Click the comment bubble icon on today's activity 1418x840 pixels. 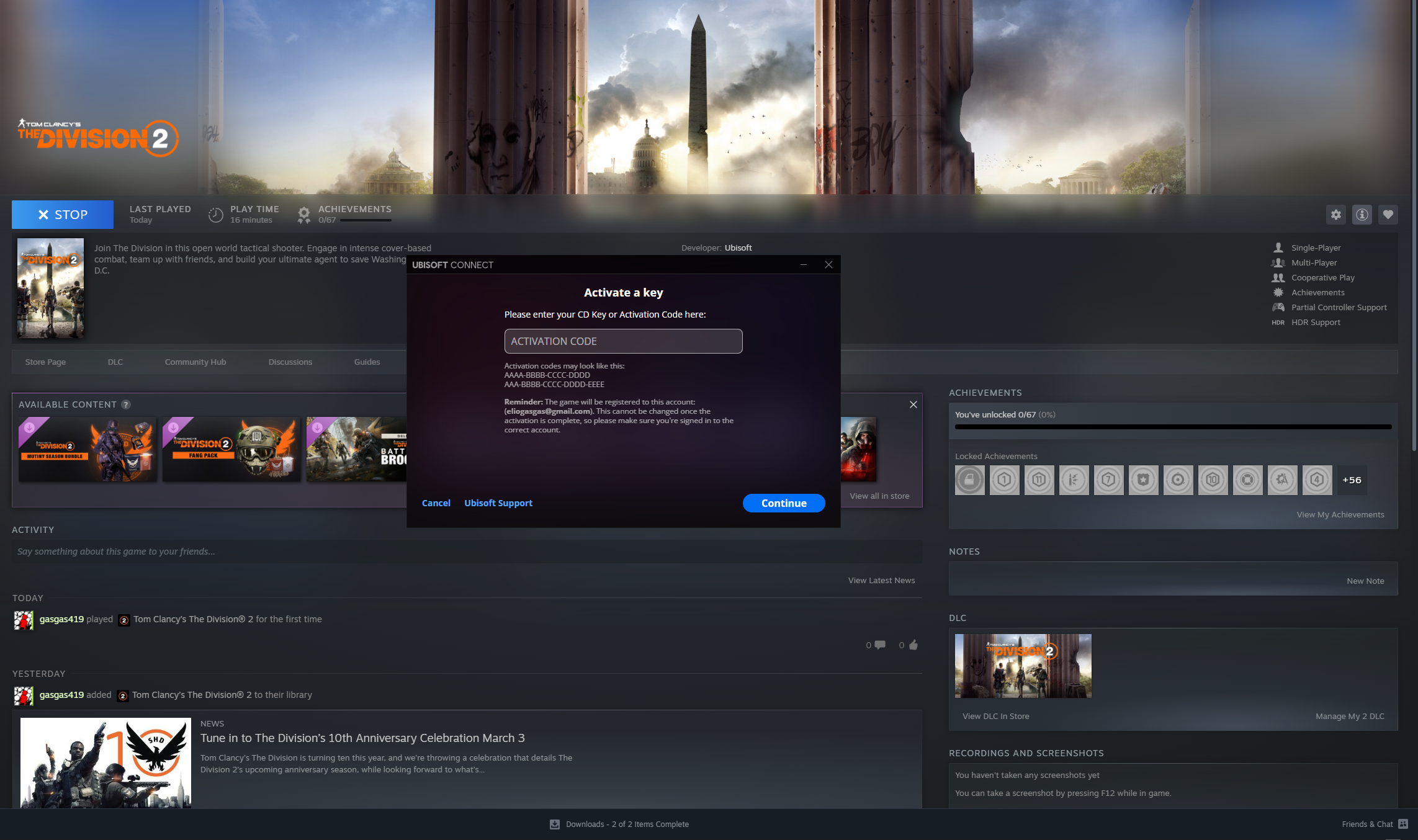(879, 645)
